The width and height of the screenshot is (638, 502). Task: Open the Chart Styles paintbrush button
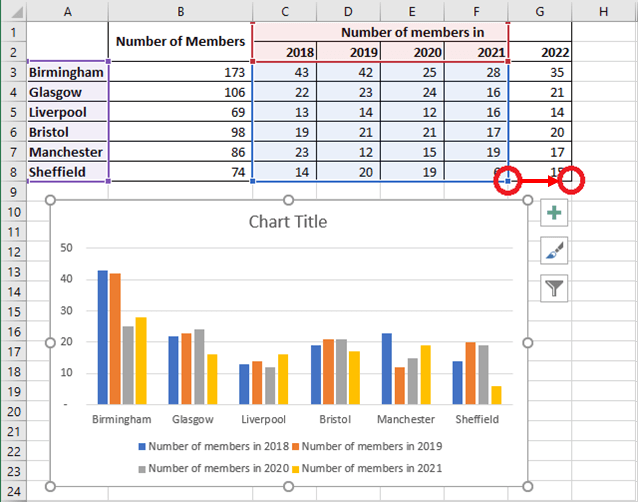tap(554, 250)
